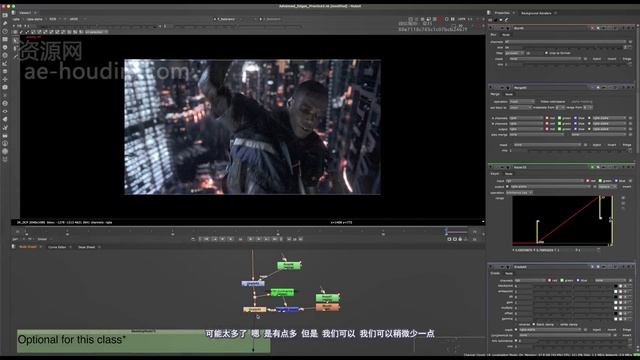The width and height of the screenshot is (640, 360).
Task: Switch to the Properties tab
Action: [x=502, y=13]
